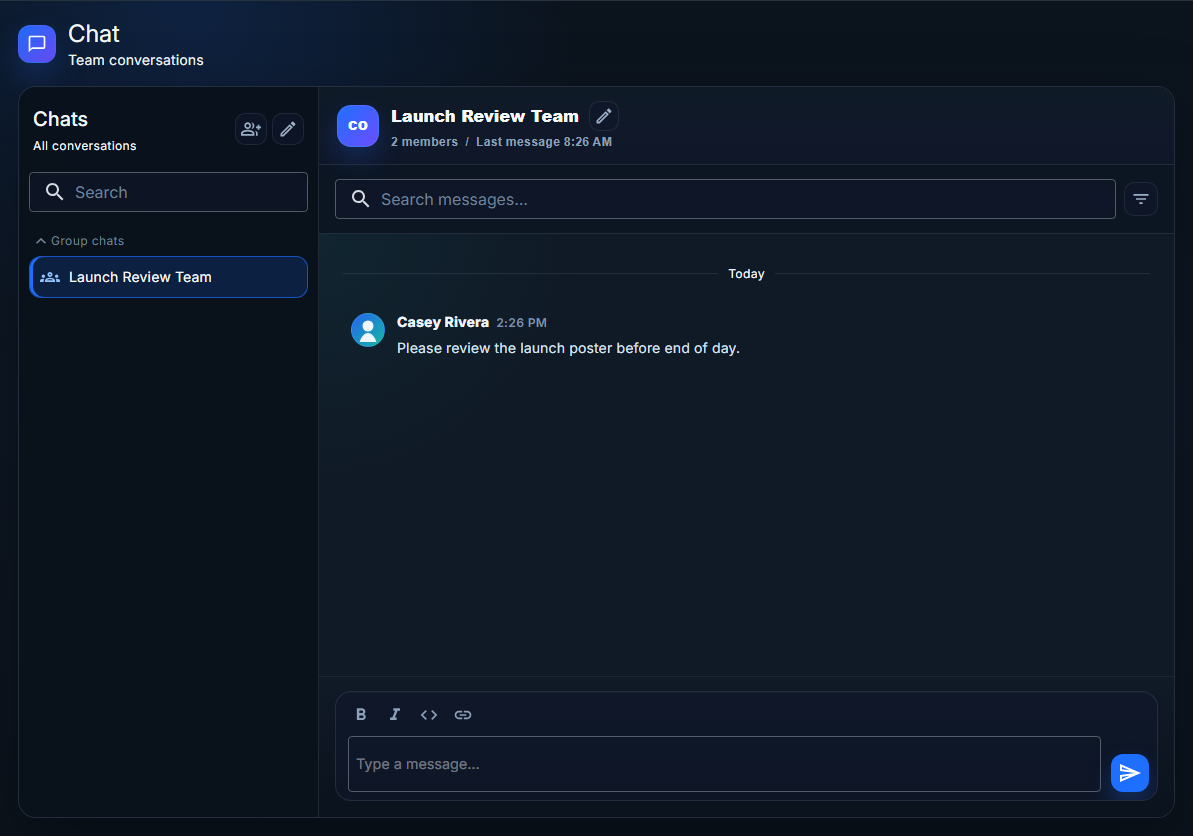Click the group icon beside Launch Review Team

pos(50,277)
